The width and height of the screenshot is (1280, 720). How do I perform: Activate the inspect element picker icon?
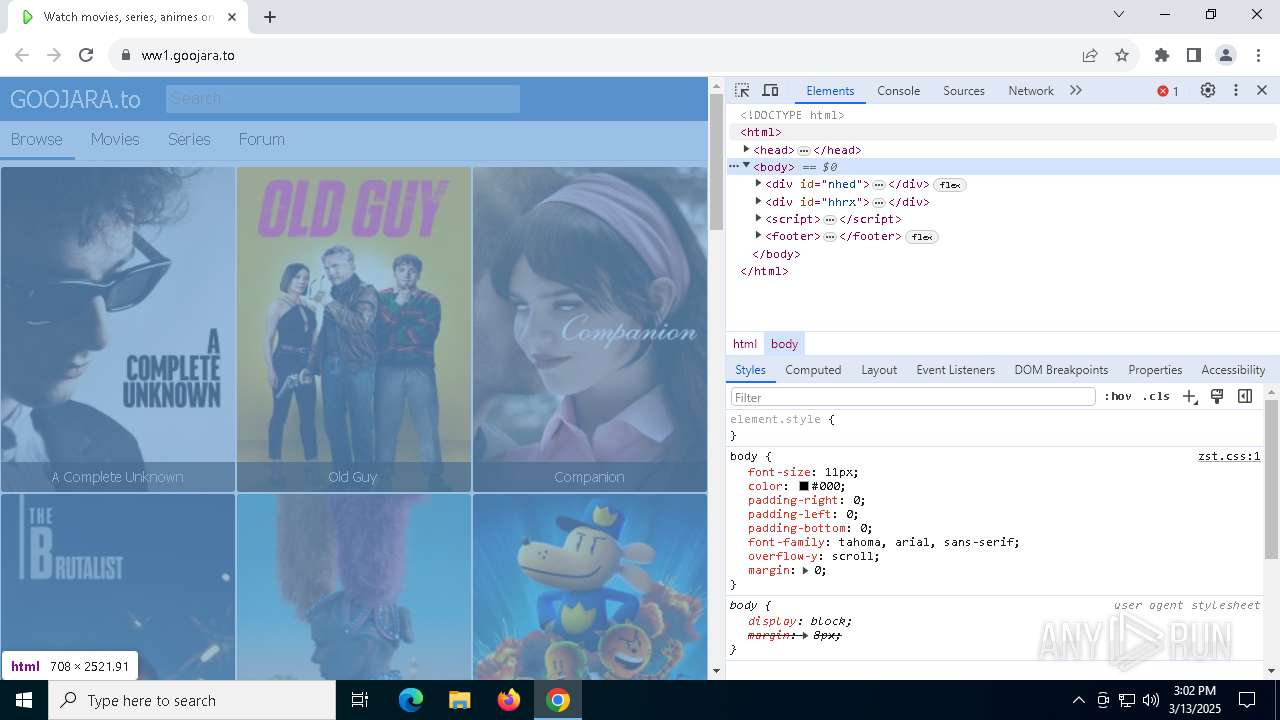coord(742,90)
